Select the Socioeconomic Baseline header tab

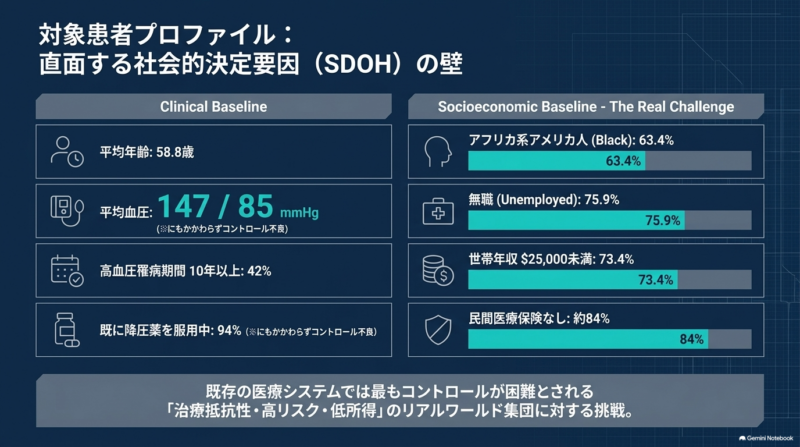(x=586, y=106)
